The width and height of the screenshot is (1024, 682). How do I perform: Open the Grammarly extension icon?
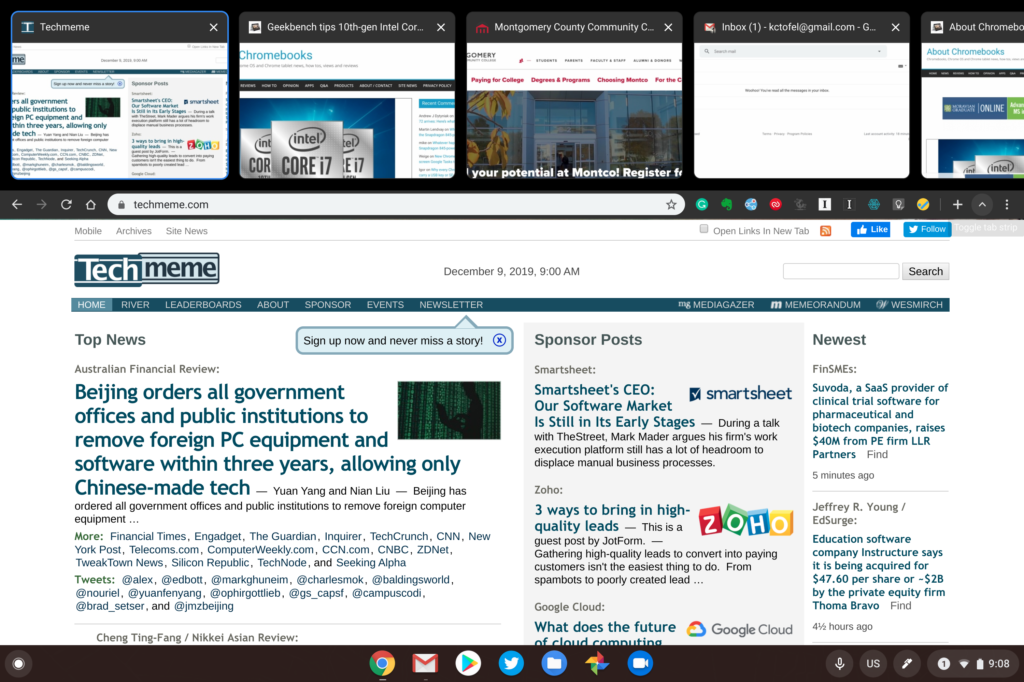coord(702,204)
